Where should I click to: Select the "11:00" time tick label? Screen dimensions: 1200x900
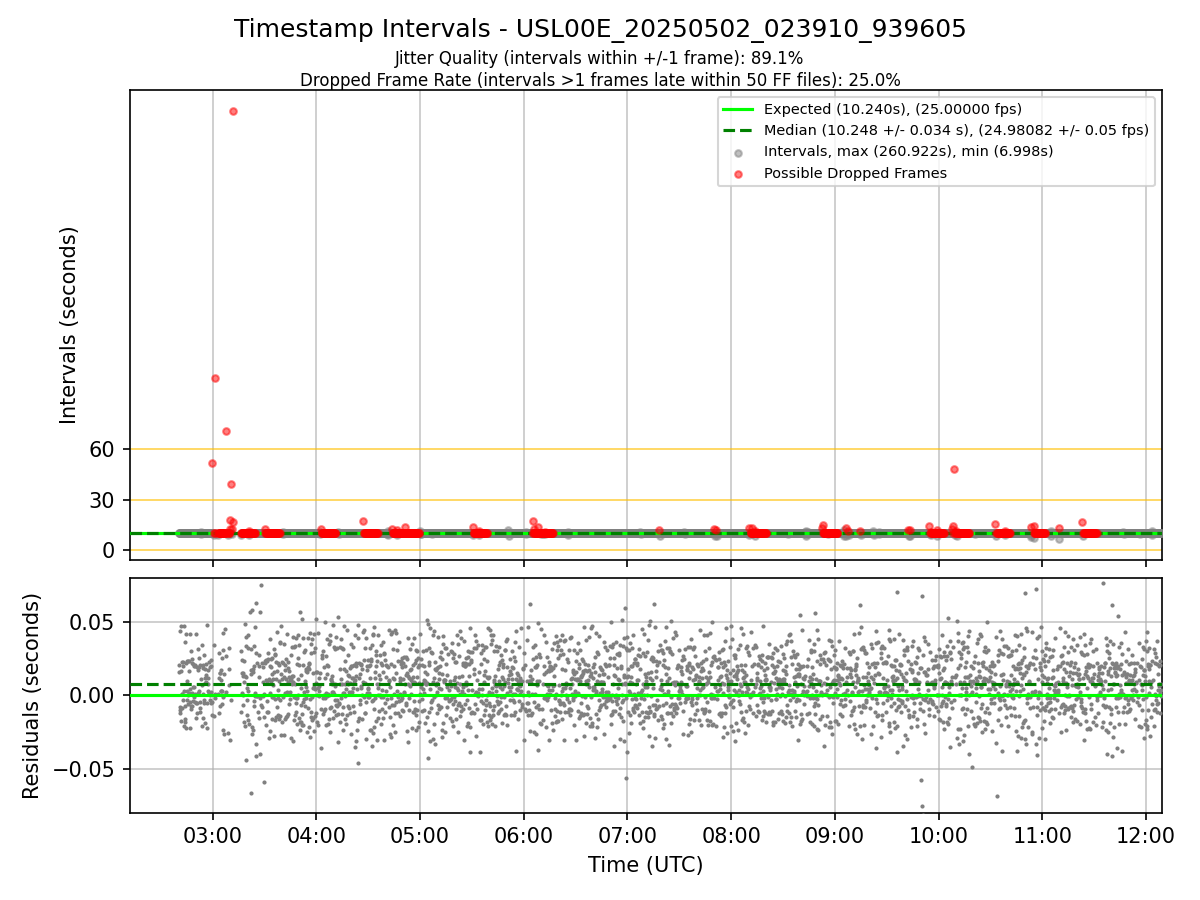pos(1042,834)
